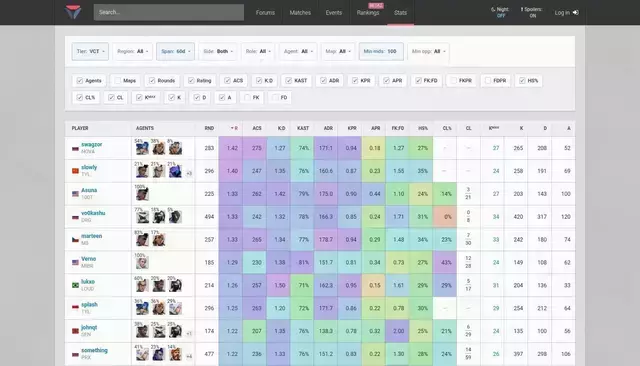Image resolution: width=640 pixels, height=366 pixels.
Task: Open the Rankings nav item
Action: tap(368, 13)
